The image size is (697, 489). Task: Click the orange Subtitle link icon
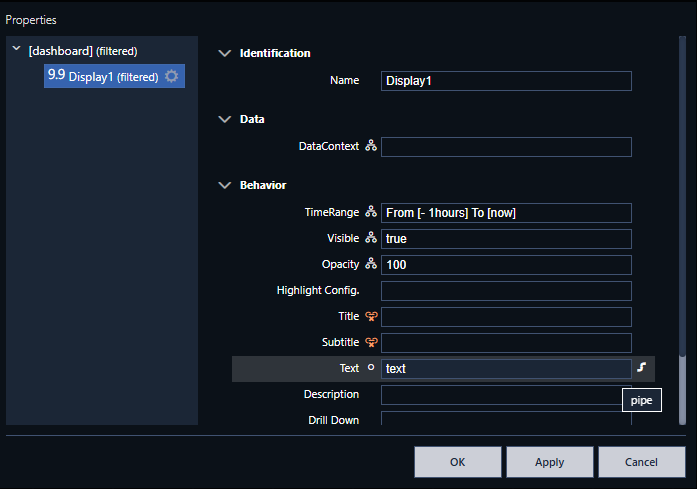click(x=371, y=343)
